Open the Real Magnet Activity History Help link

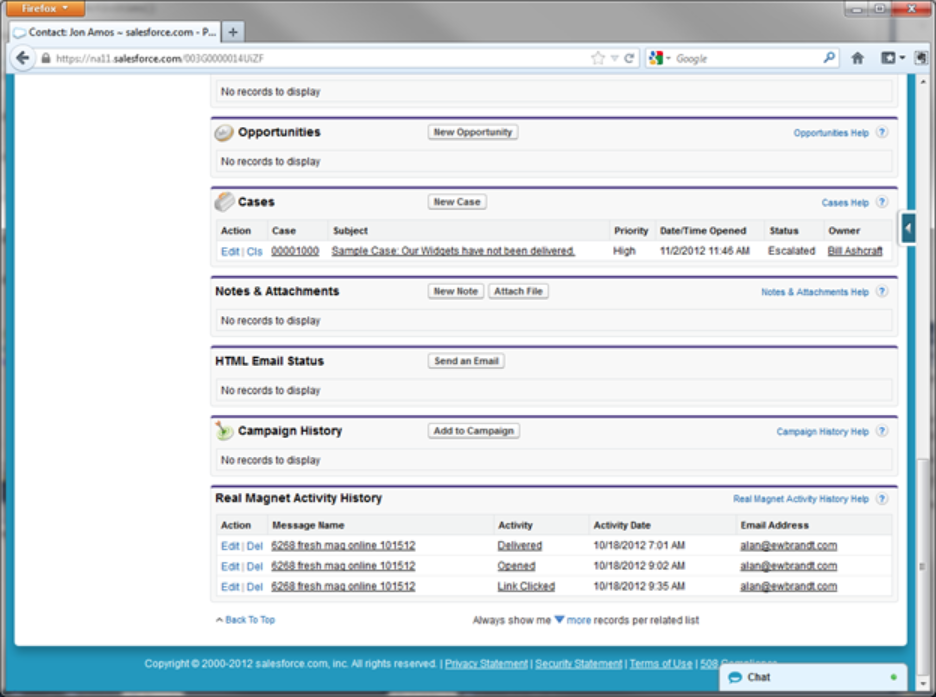(800, 499)
